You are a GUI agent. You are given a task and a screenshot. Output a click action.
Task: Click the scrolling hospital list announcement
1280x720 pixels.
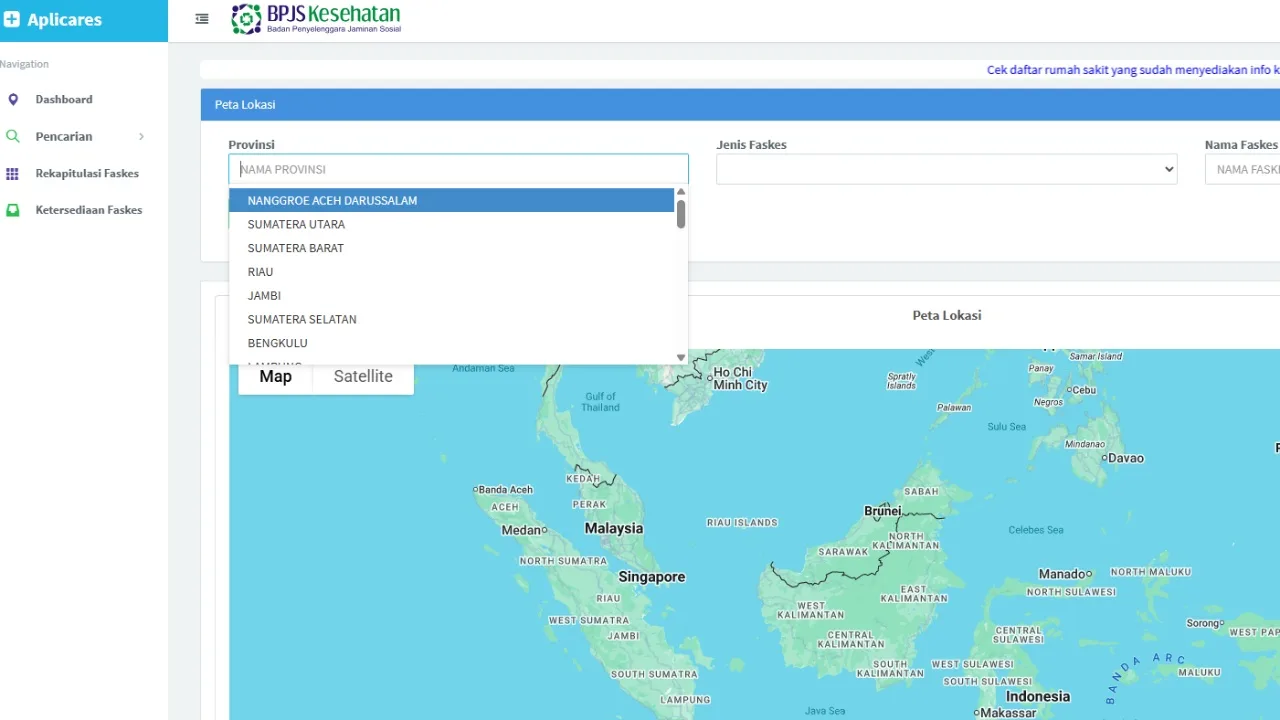point(1133,70)
